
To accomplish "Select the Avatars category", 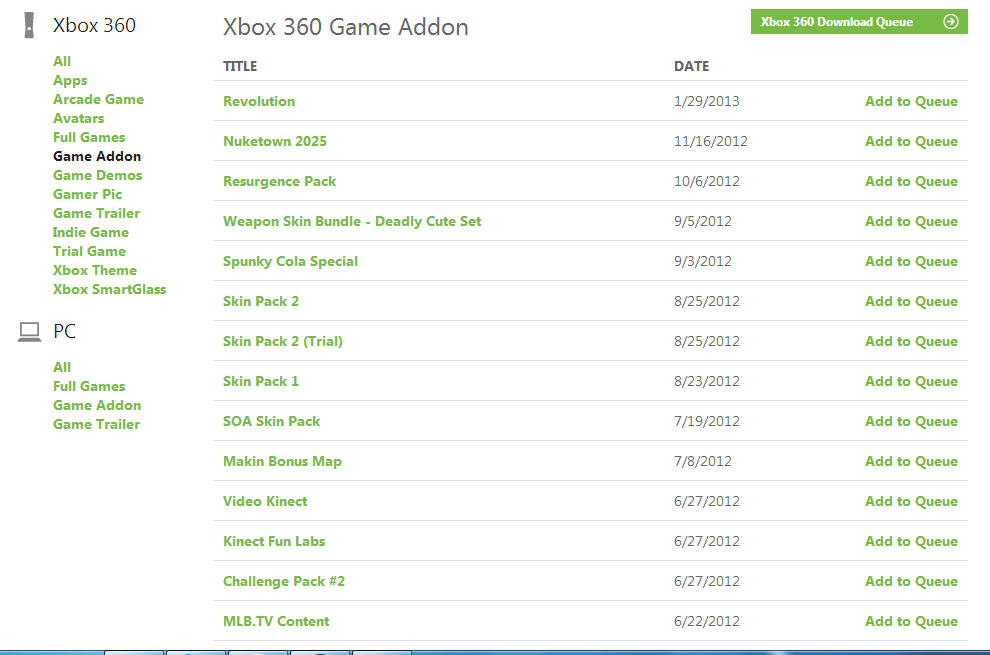I will [78, 118].
